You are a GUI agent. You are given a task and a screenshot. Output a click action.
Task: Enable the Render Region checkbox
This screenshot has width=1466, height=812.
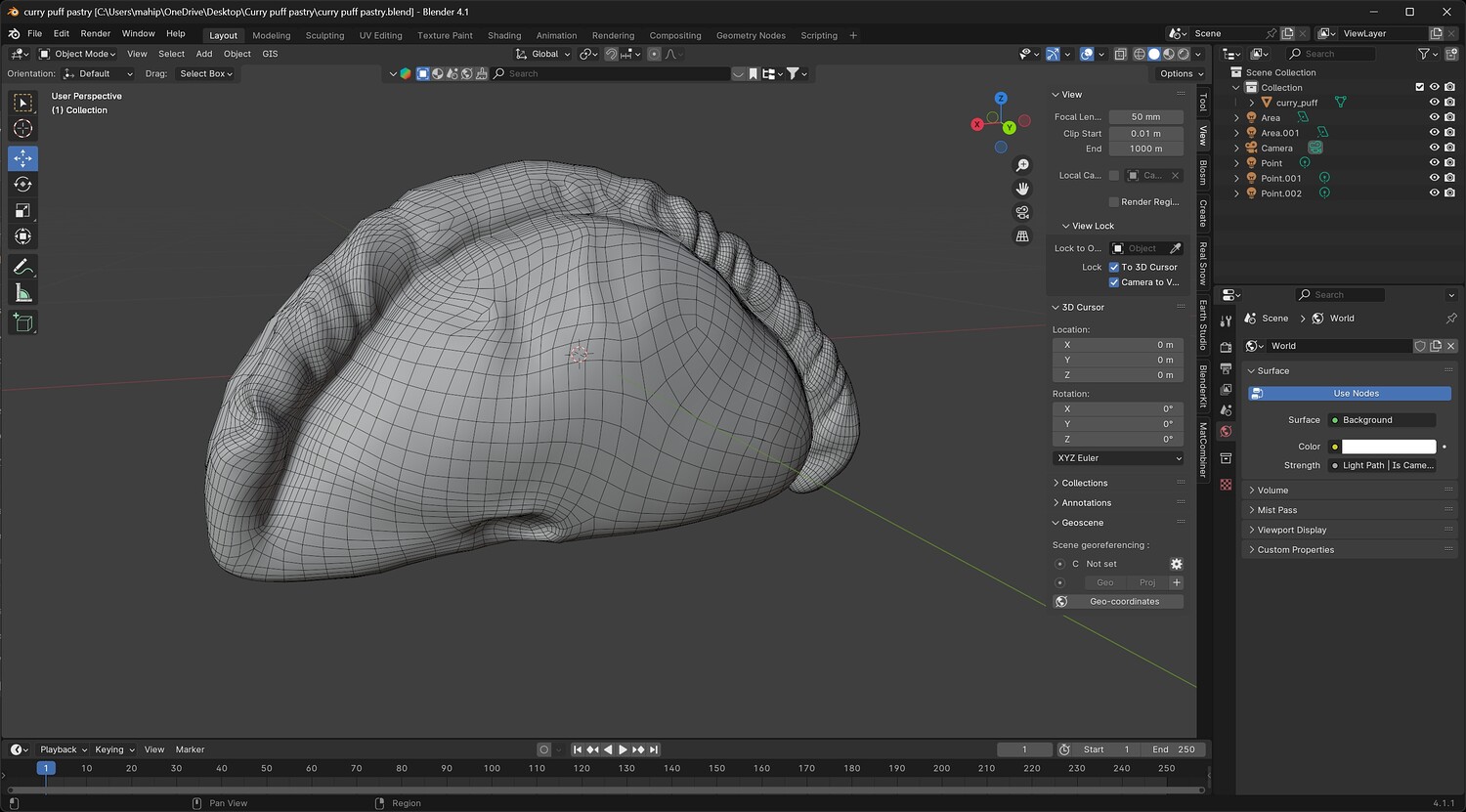click(x=1114, y=202)
